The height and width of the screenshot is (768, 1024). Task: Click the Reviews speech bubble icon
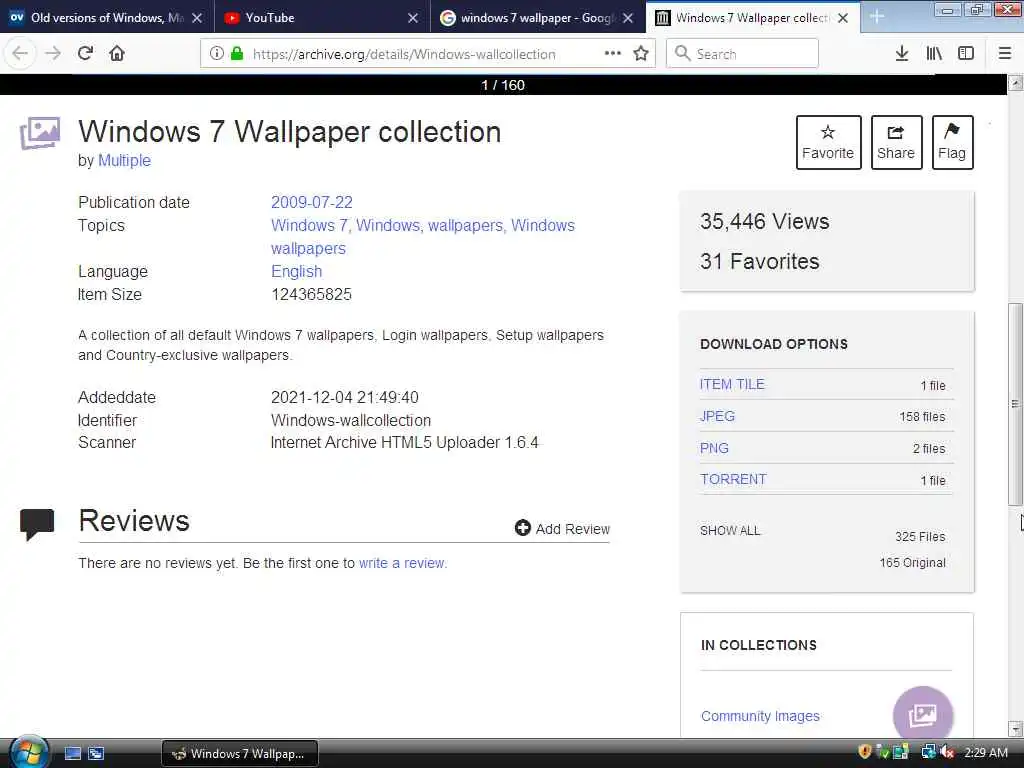click(37, 524)
